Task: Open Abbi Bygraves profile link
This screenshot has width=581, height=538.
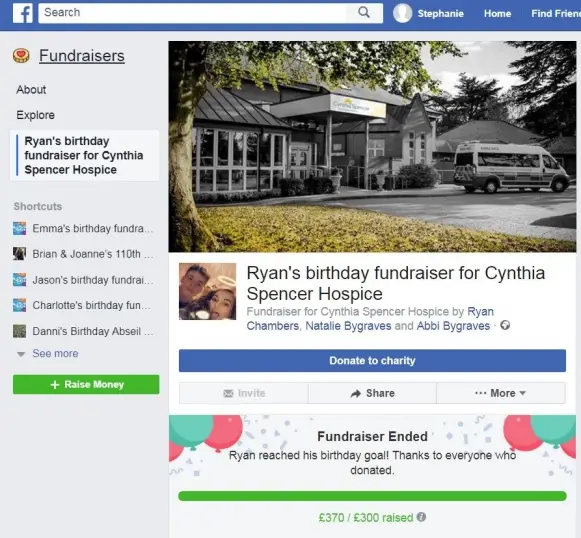Action: click(454, 326)
